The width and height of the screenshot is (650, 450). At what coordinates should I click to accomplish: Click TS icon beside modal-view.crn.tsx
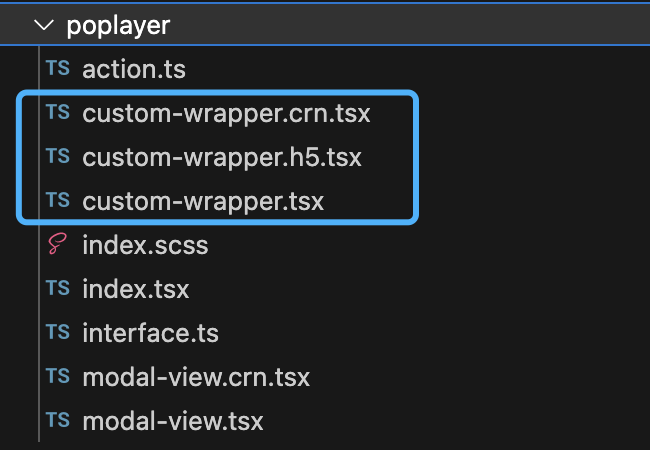pyautogui.click(x=58, y=376)
